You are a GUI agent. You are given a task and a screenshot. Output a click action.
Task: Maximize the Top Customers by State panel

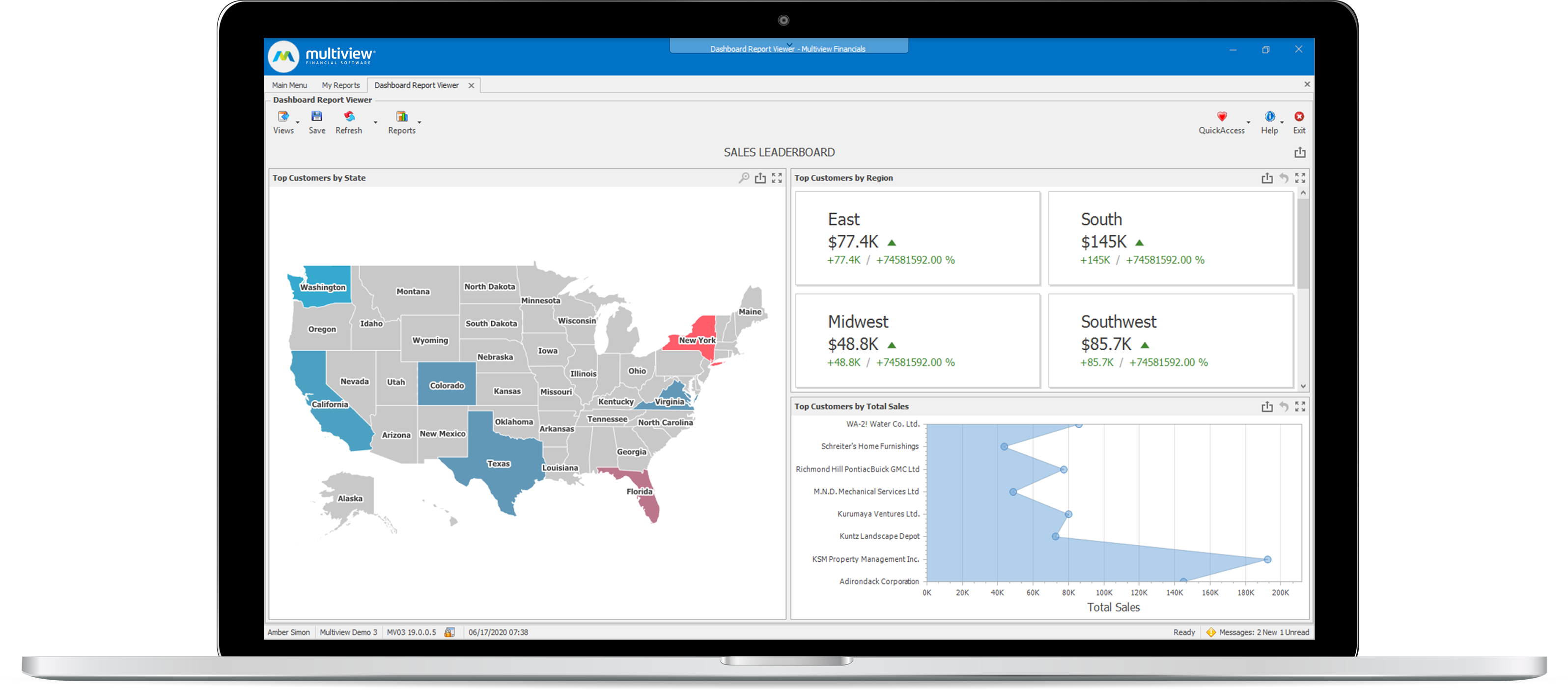(777, 178)
